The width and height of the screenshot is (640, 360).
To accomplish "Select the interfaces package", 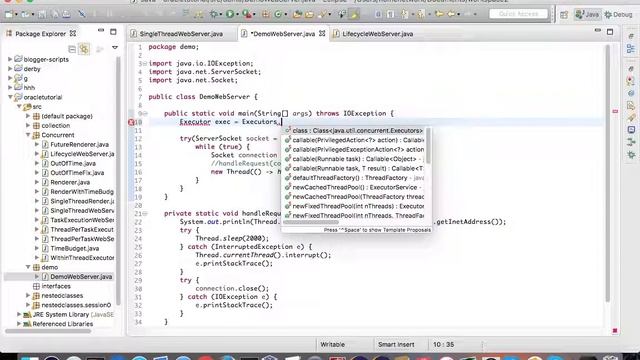I will (56, 286).
